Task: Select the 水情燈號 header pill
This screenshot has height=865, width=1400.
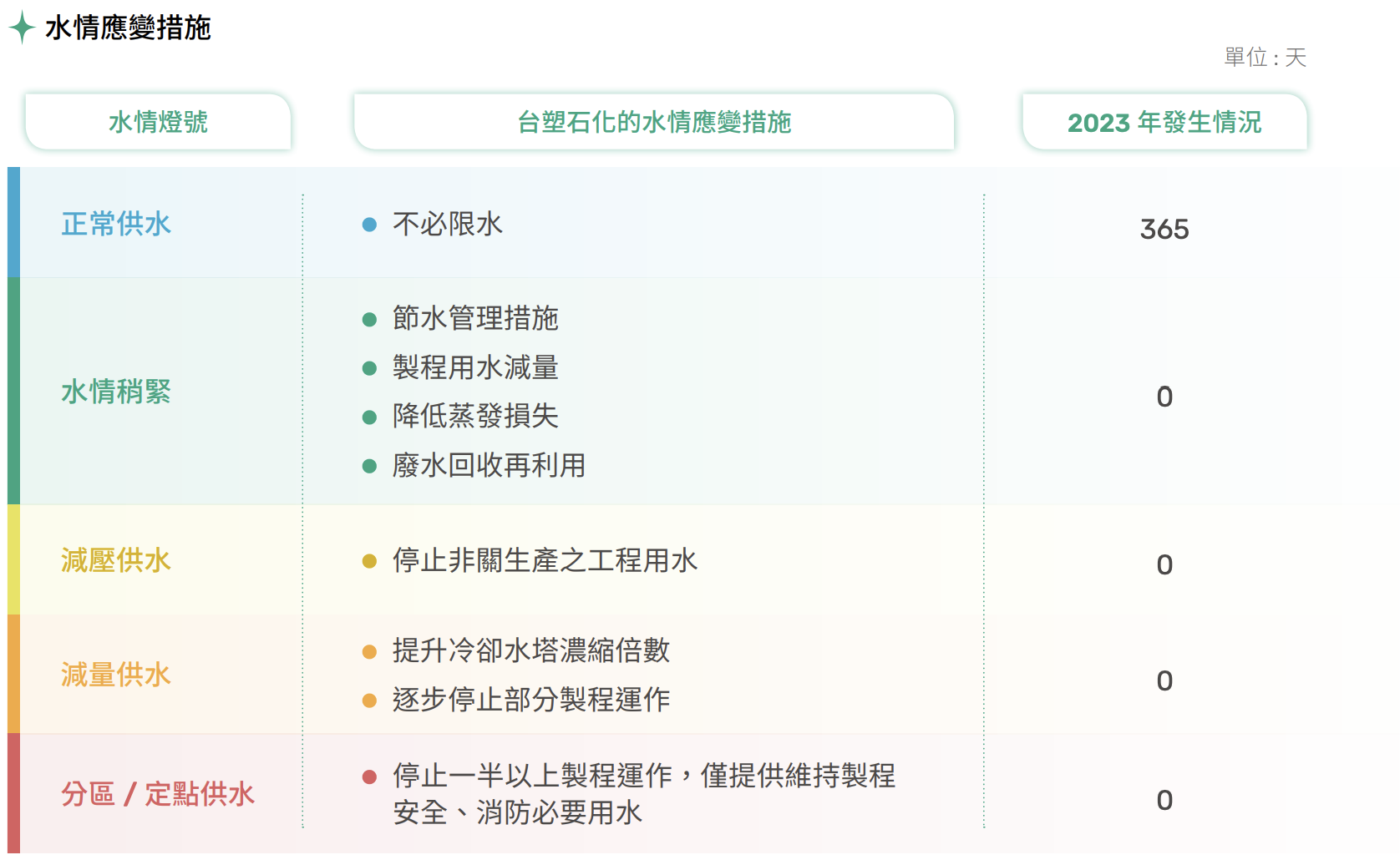Action: click(x=159, y=122)
